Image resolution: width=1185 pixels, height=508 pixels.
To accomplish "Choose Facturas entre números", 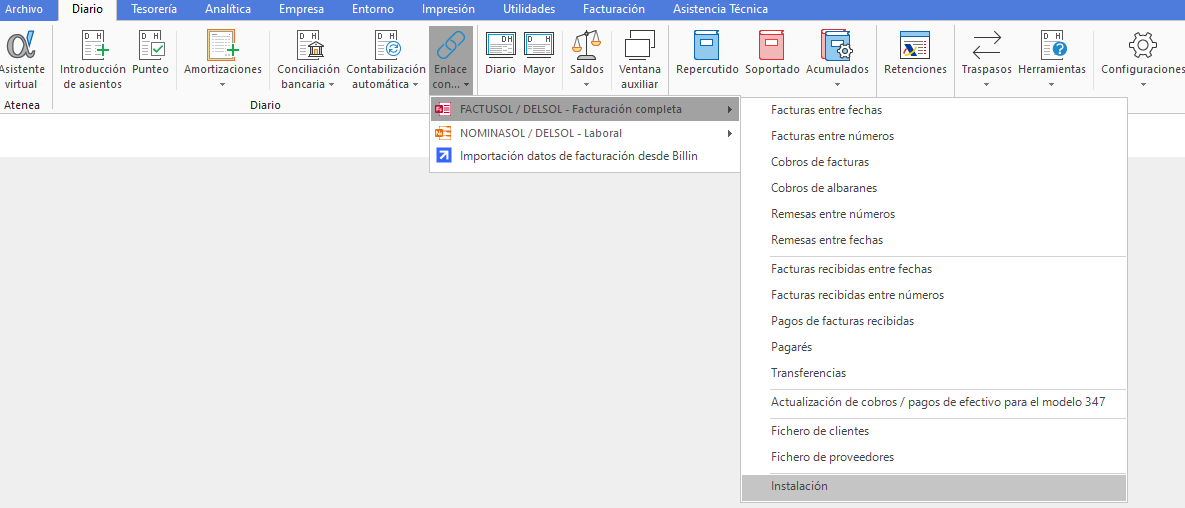I will pyautogui.click(x=934, y=136).
